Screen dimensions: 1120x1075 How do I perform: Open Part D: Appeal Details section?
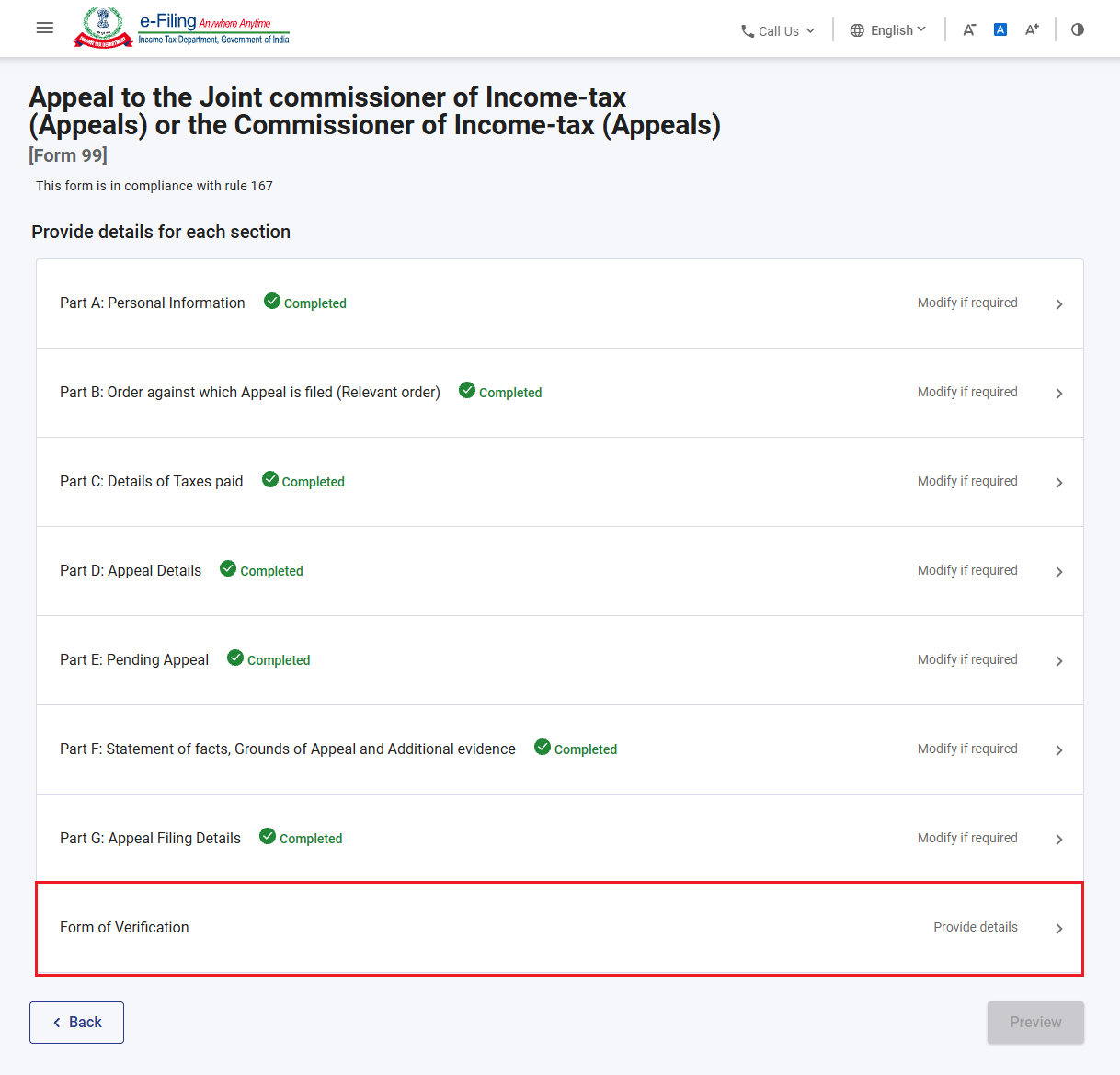click(x=560, y=571)
